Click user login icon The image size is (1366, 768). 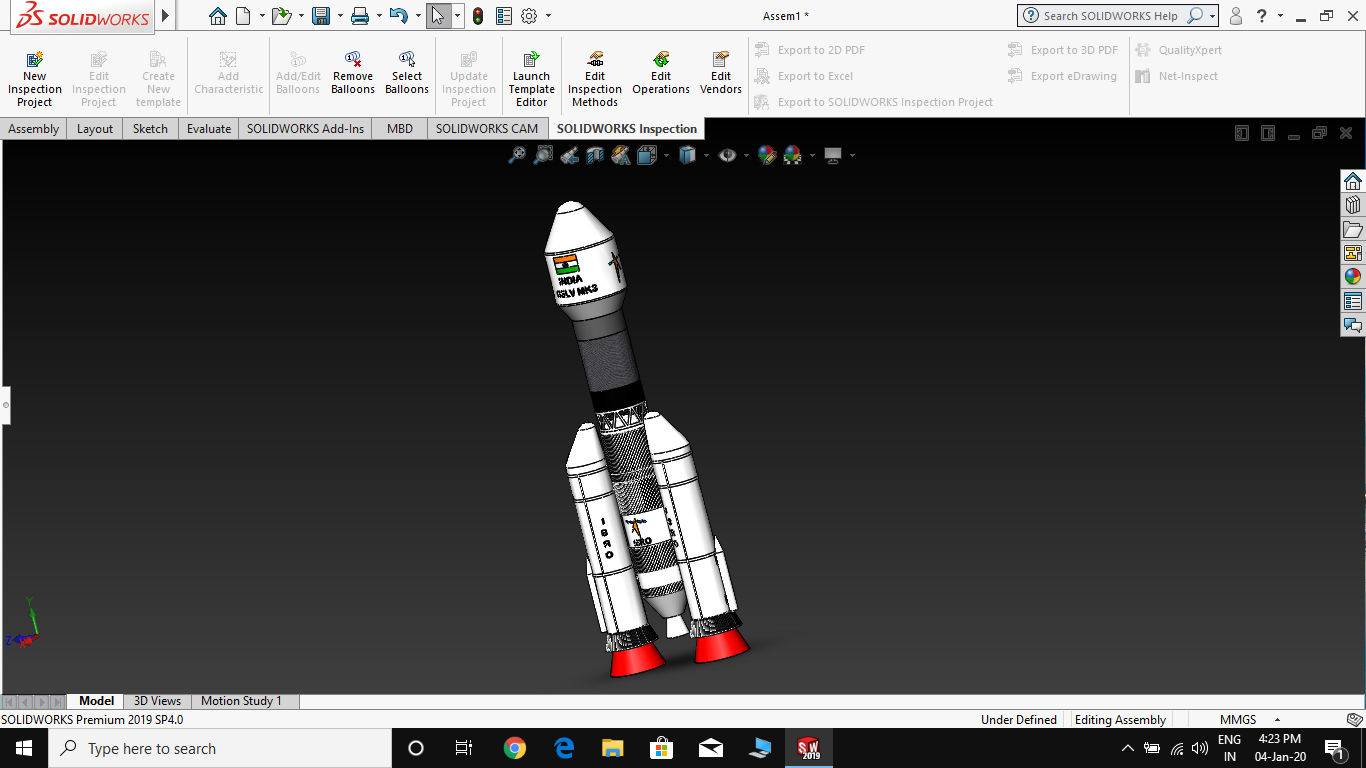pos(1236,16)
